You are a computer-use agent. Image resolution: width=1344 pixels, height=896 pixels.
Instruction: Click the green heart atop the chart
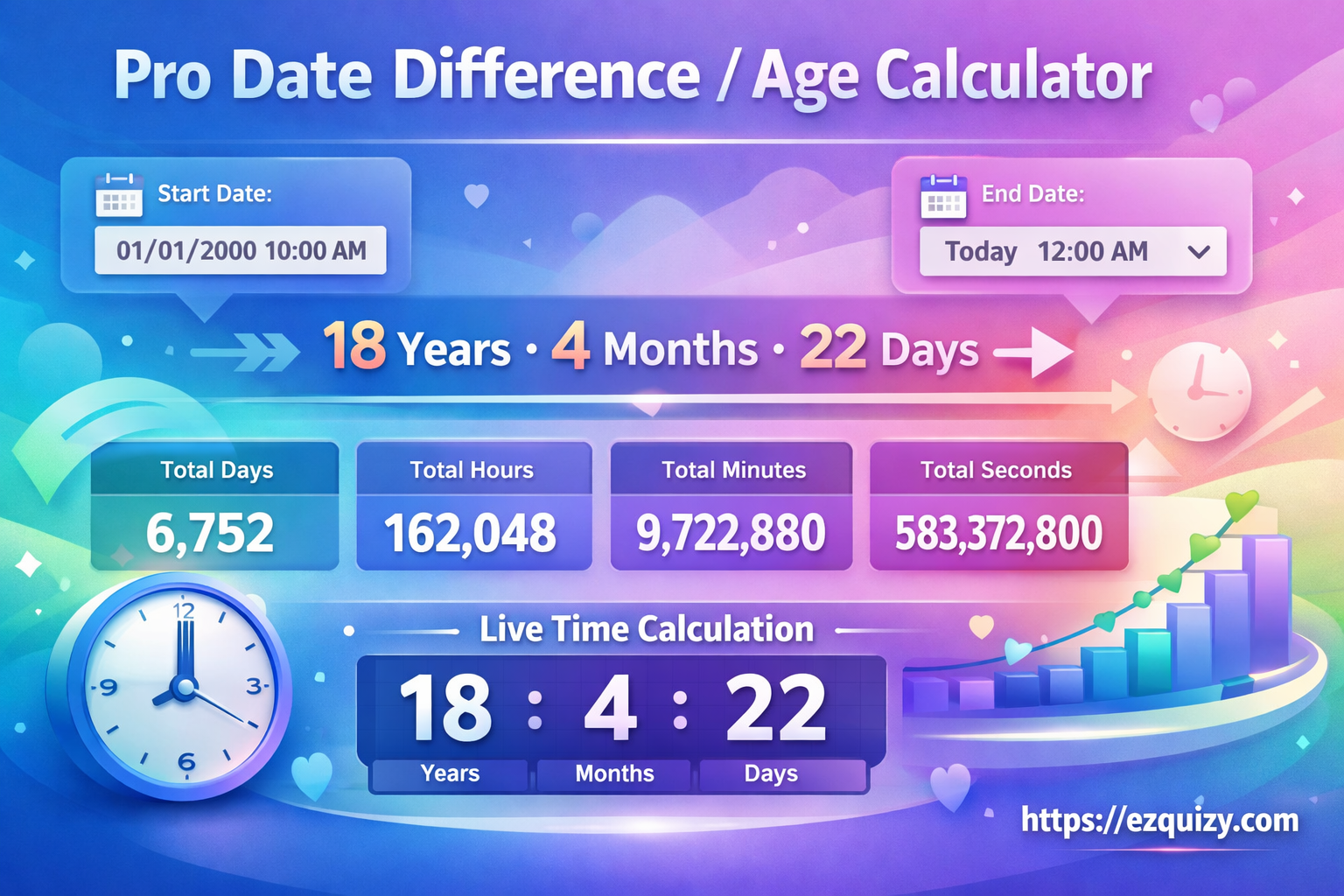tap(1241, 505)
